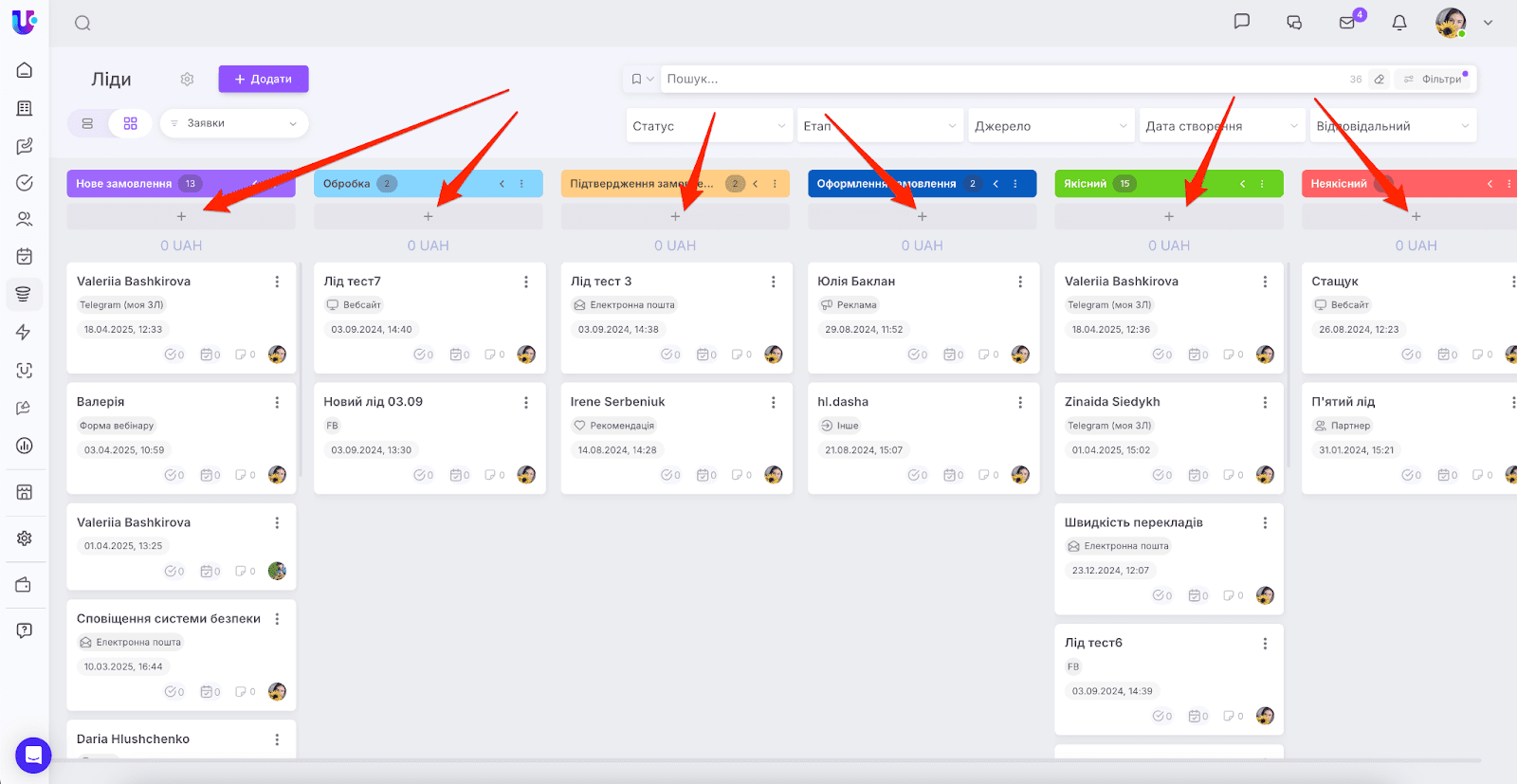Open the Етап filter dropdown

coord(880,126)
